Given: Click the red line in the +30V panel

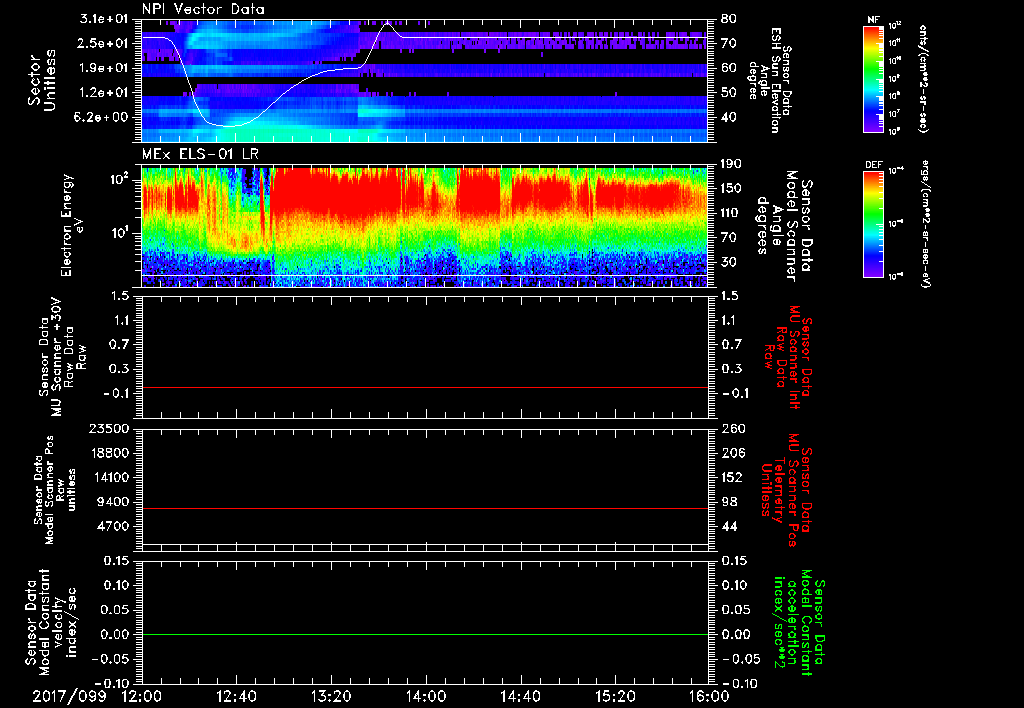Looking at the screenshot, I should [425, 387].
